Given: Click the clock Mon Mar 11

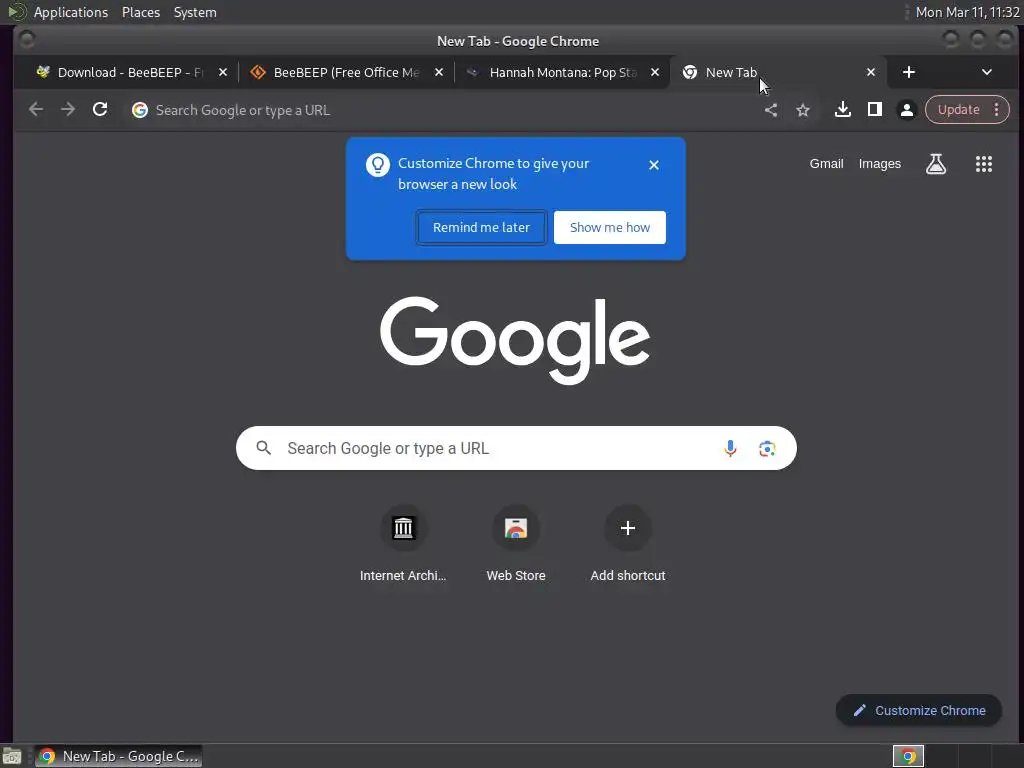Looking at the screenshot, I should 967,12.
